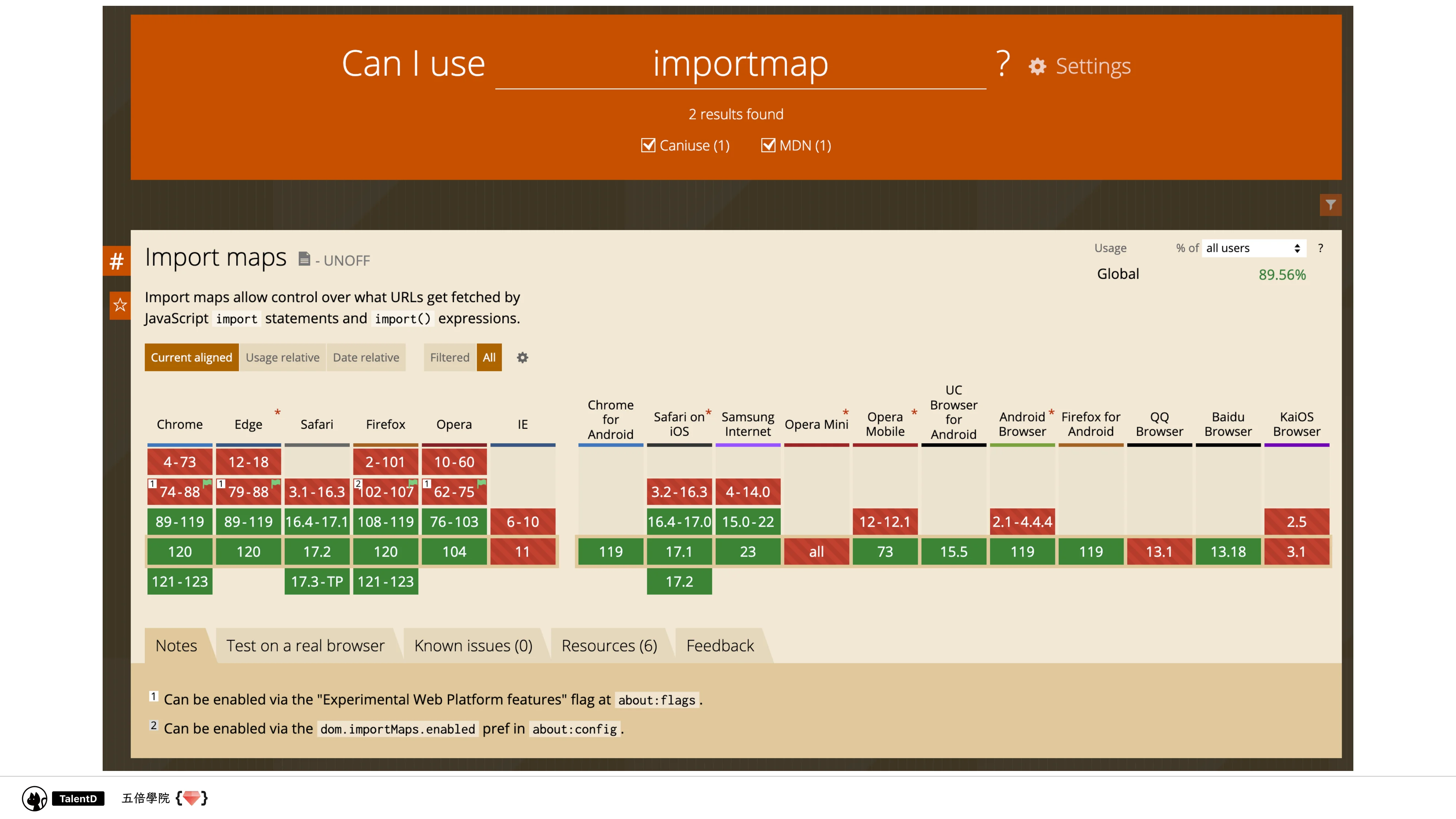Star the Import maps feature
1456x819 pixels.
(x=120, y=305)
